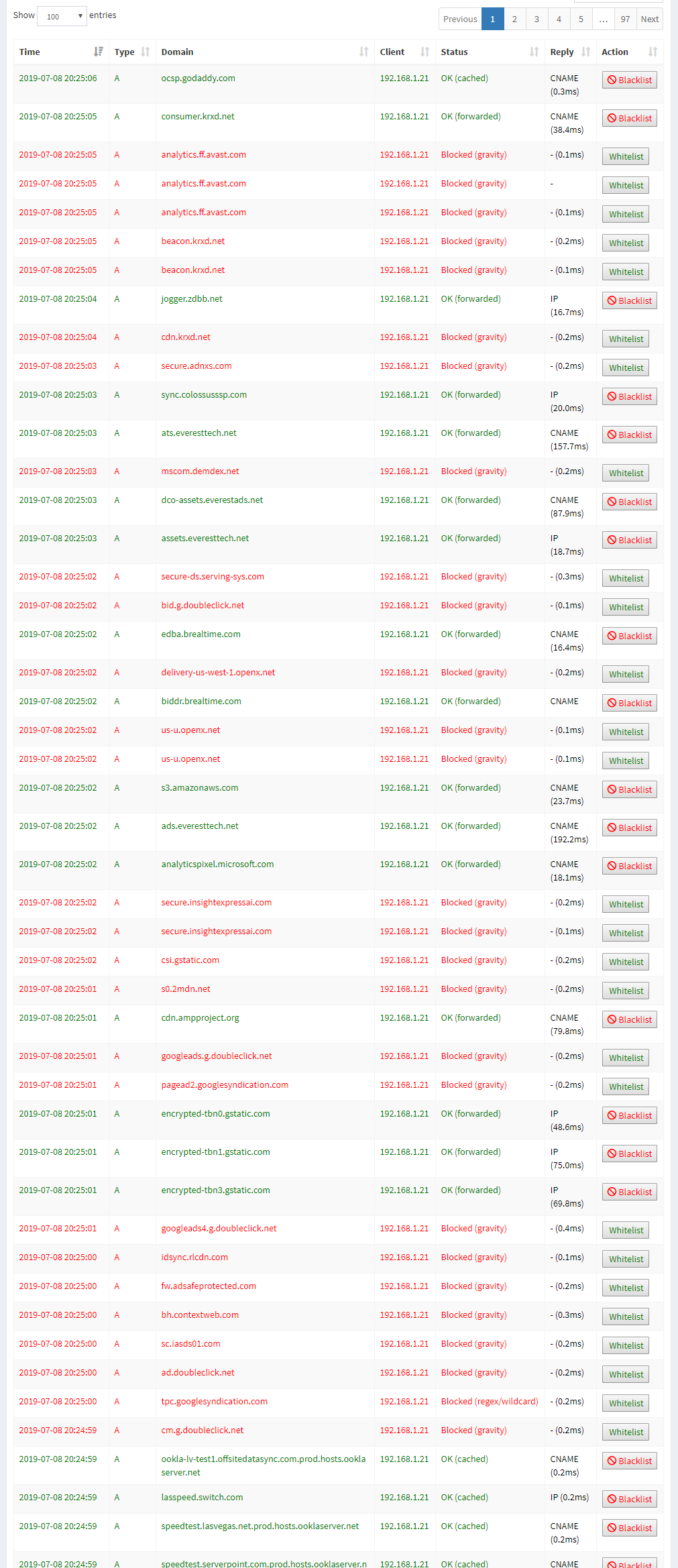Click domain text csi.gstatic.com

click(x=190, y=960)
